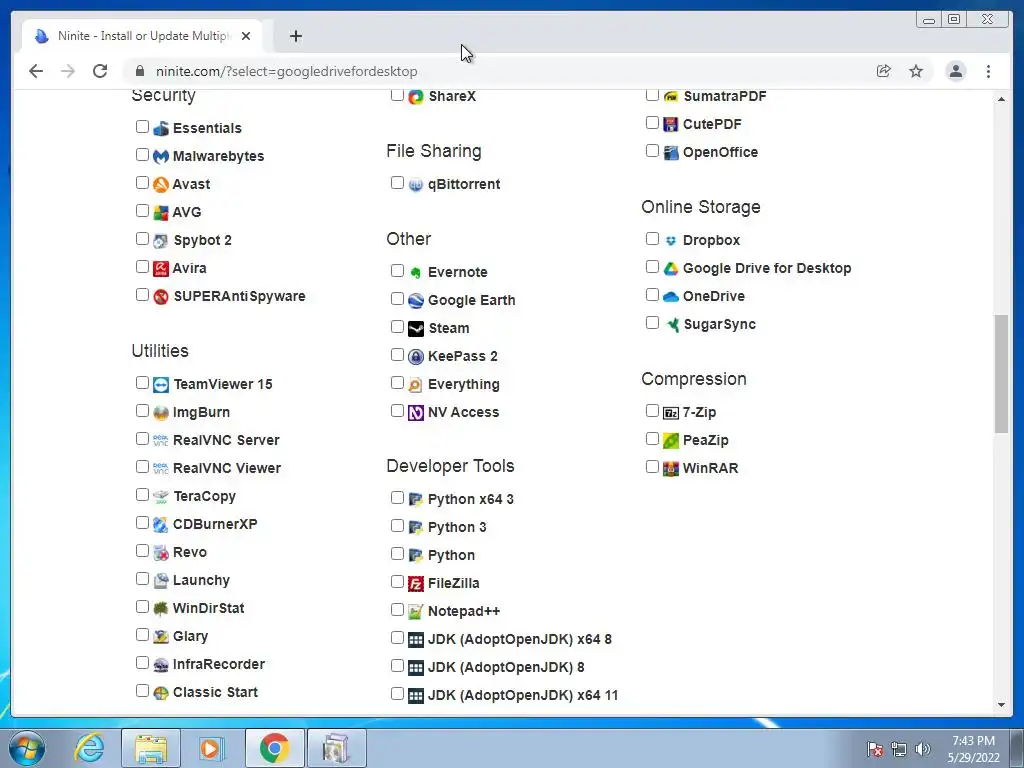The height and width of the screenshot is (768, 1024).
Task: Click the page scrollbar down arrow
Action: 1002,705
